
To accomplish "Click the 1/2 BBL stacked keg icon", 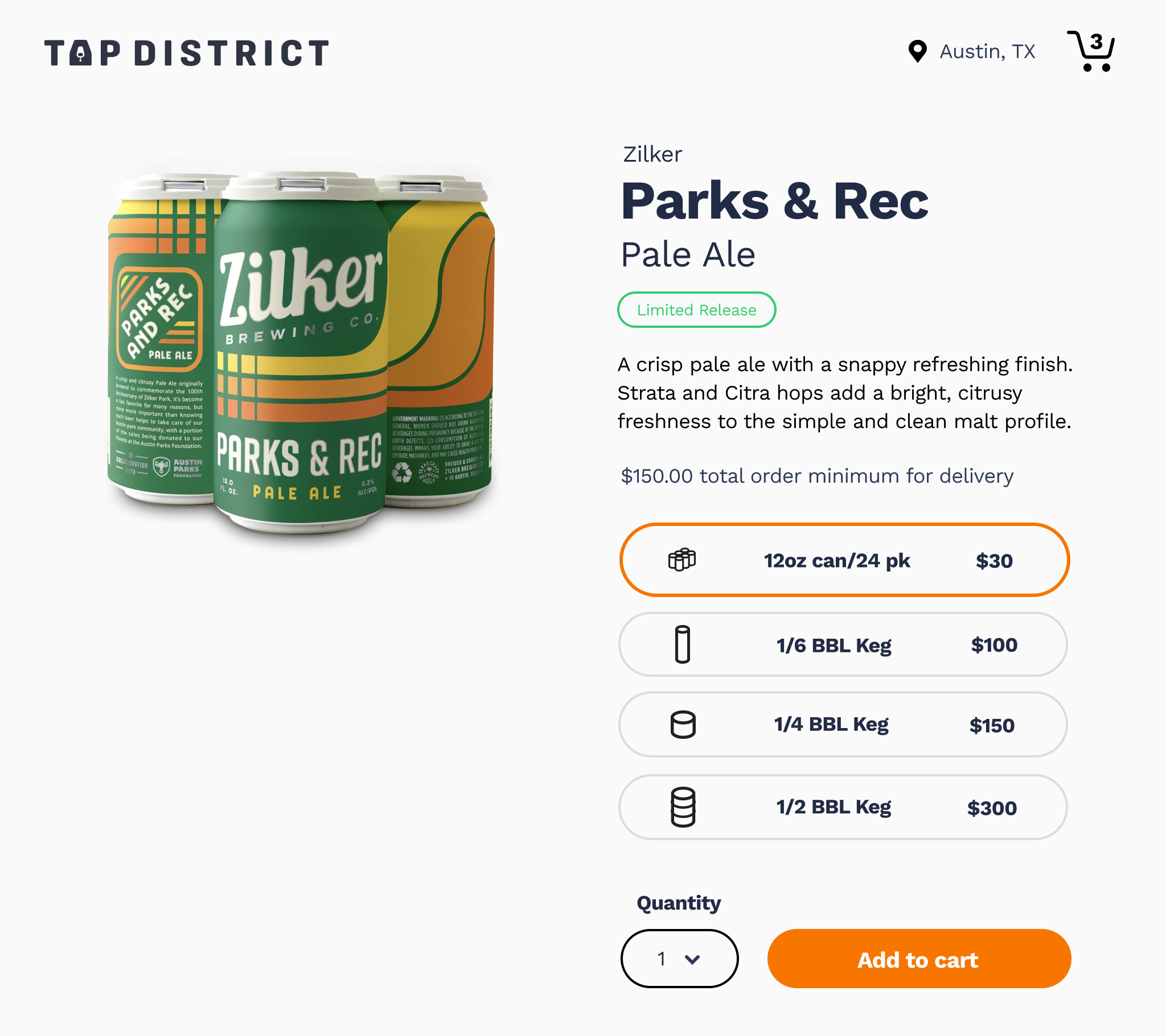I will tap(682, 807).
